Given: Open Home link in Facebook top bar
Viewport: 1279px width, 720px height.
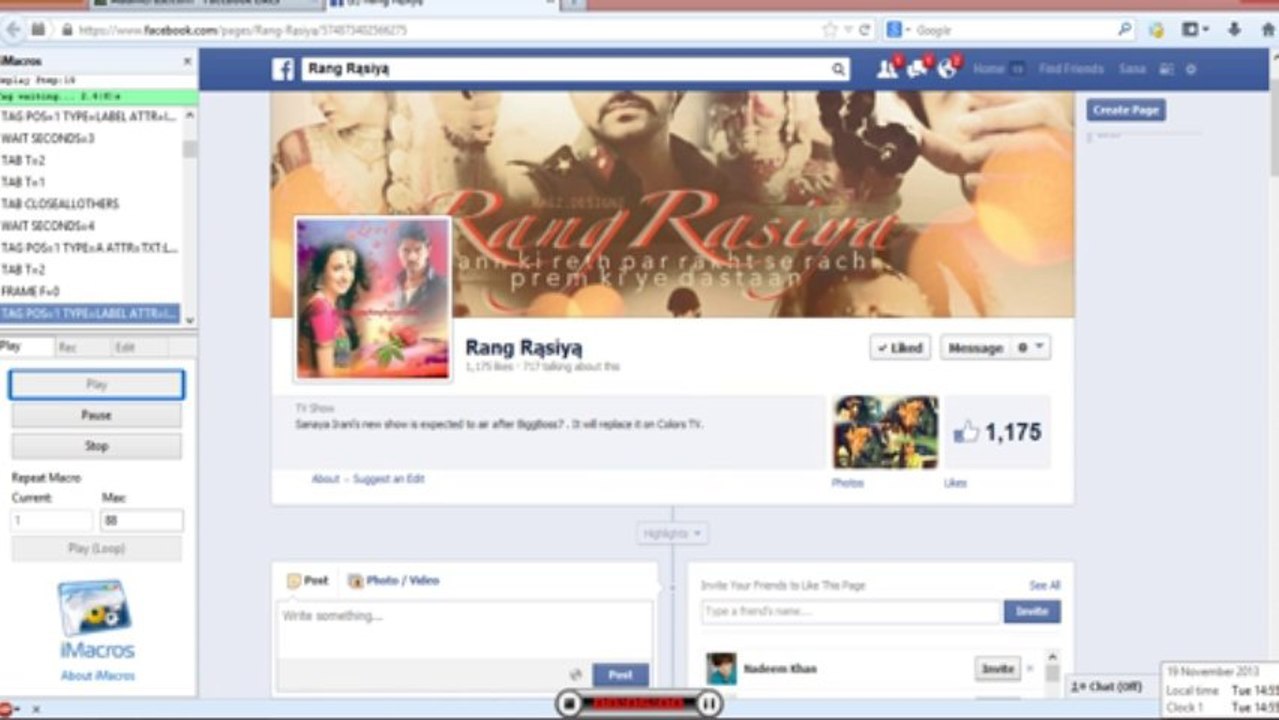Looking at the screenshot, I should (x=988, y=69).
